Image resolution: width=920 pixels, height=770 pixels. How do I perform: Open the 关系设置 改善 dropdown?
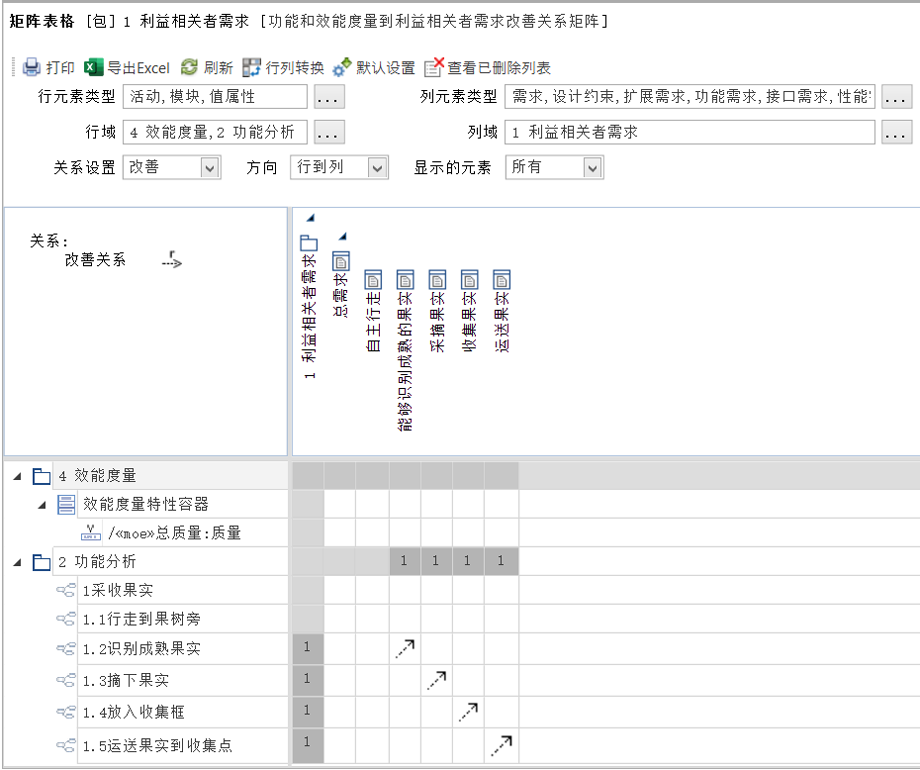[210, 168]
